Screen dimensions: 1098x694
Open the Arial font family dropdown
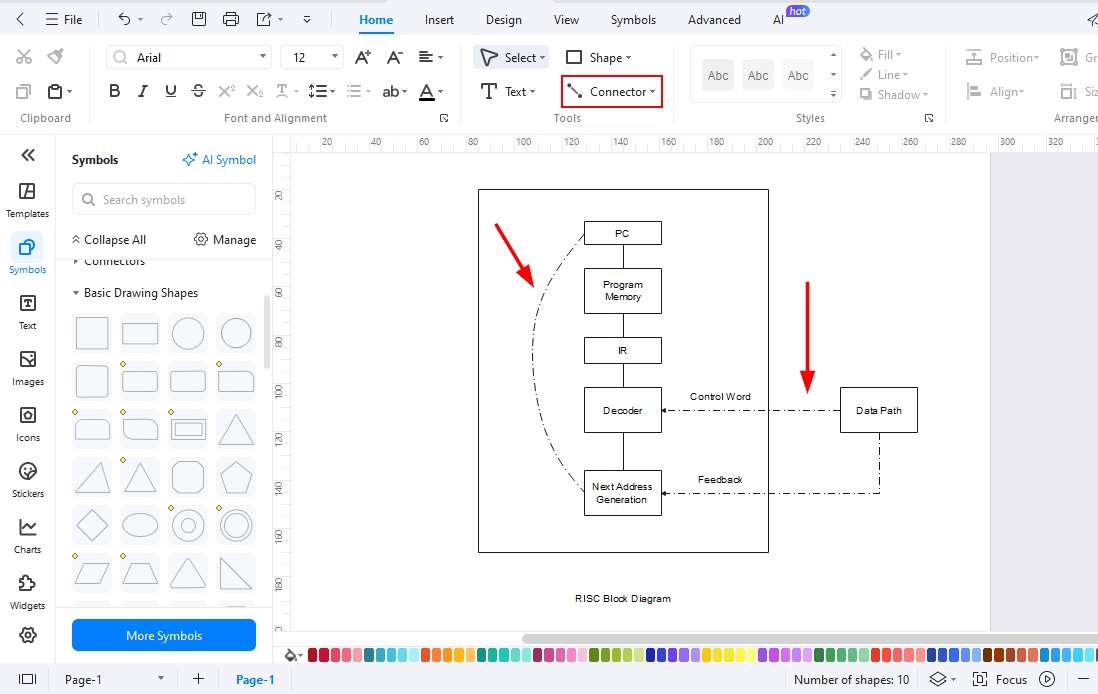188,57
